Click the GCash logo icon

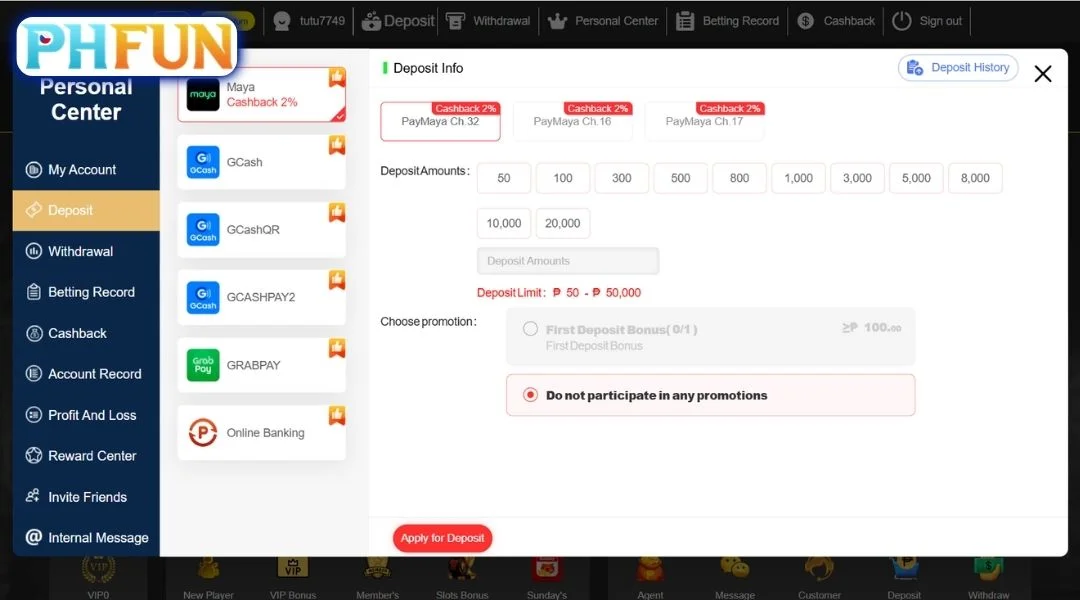203,162
